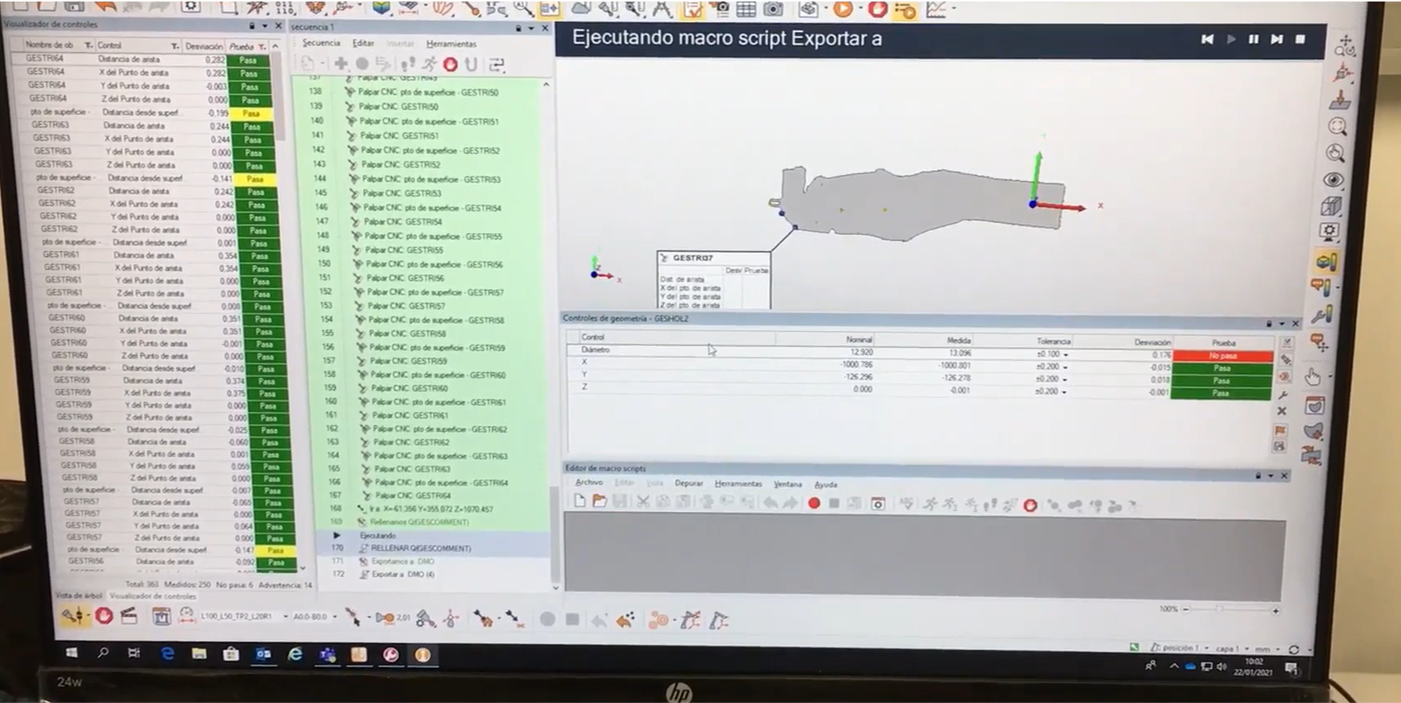Viewport: 1401px width, 703px height.
Task: Pause the running macro script
Action: coord(1253,39)
